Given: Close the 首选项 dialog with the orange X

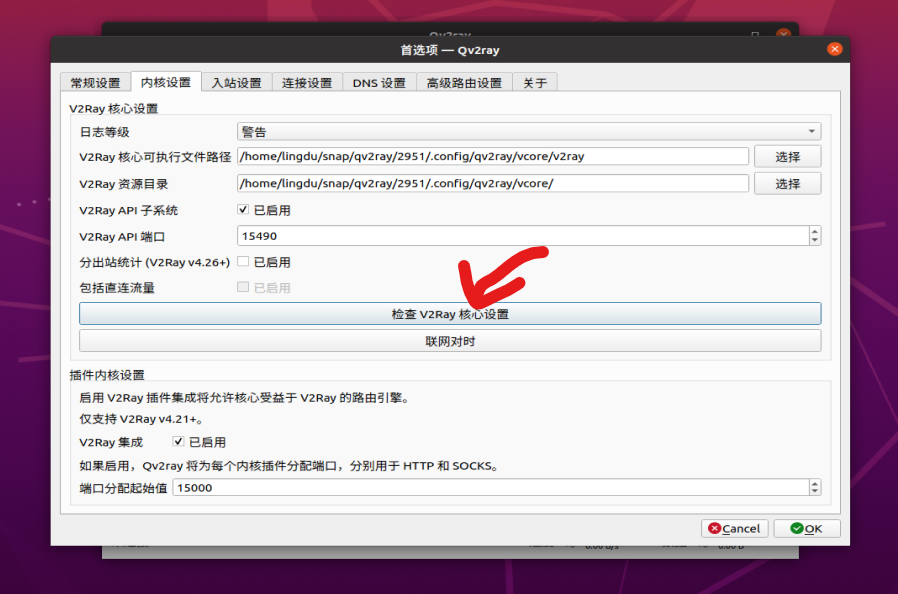Looking at the screenshot, I should click(834, 49).
